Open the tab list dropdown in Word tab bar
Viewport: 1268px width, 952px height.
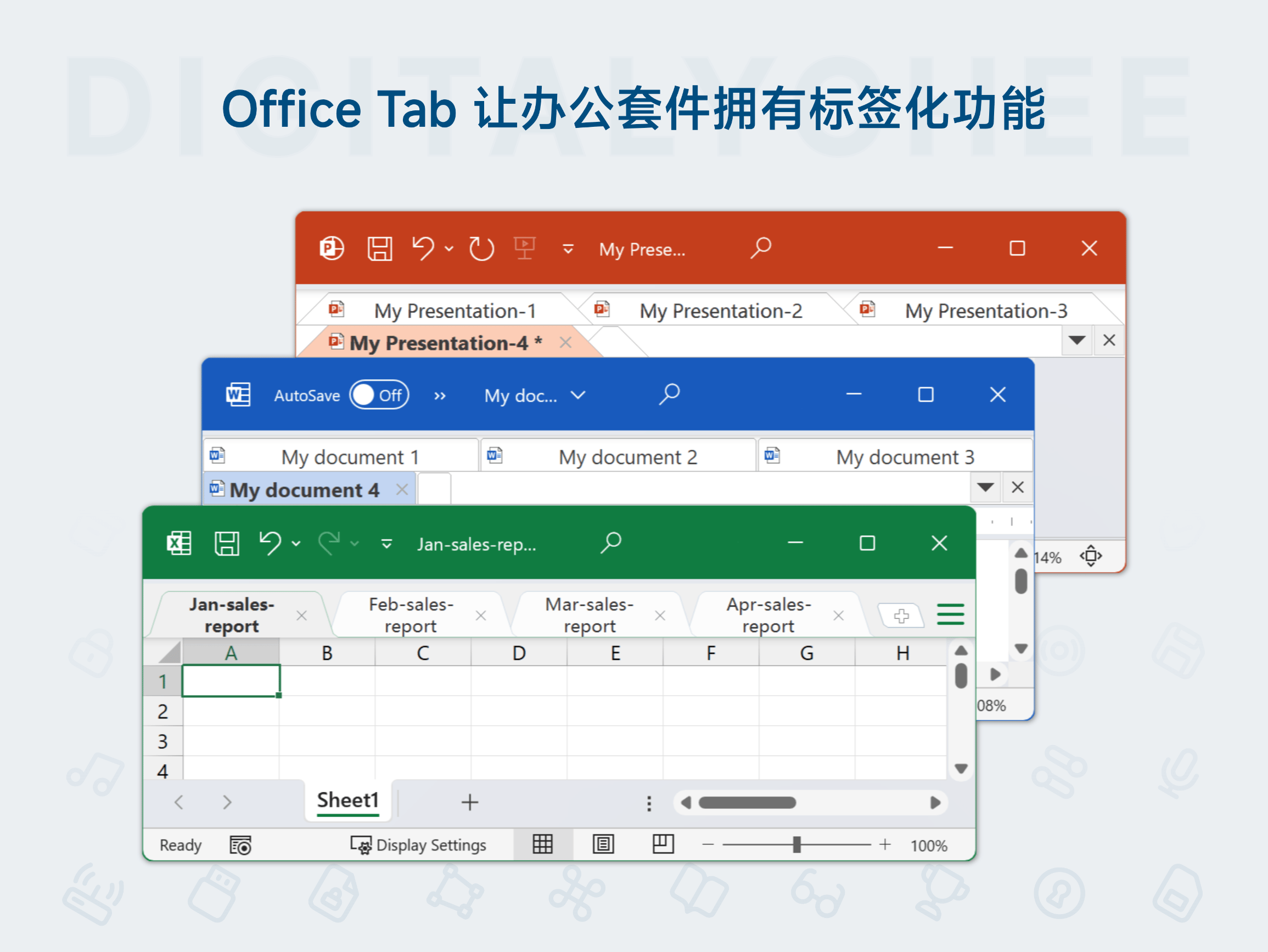coord(985,487)
